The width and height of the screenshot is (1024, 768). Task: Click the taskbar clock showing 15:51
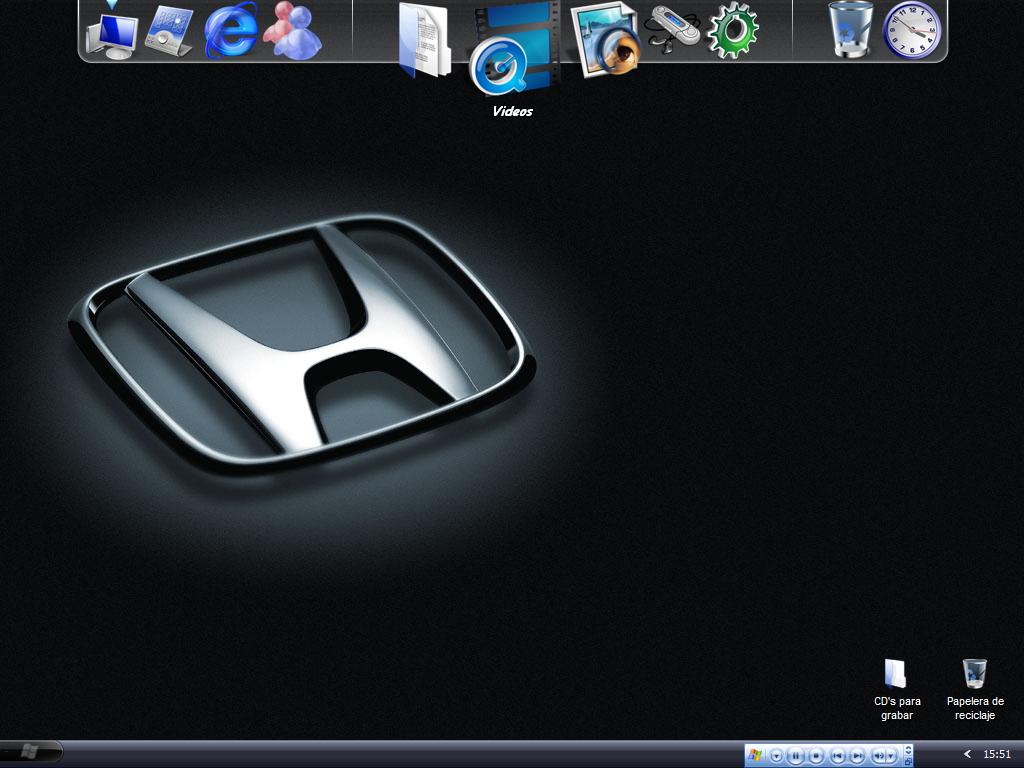click(x=997, y=754)
